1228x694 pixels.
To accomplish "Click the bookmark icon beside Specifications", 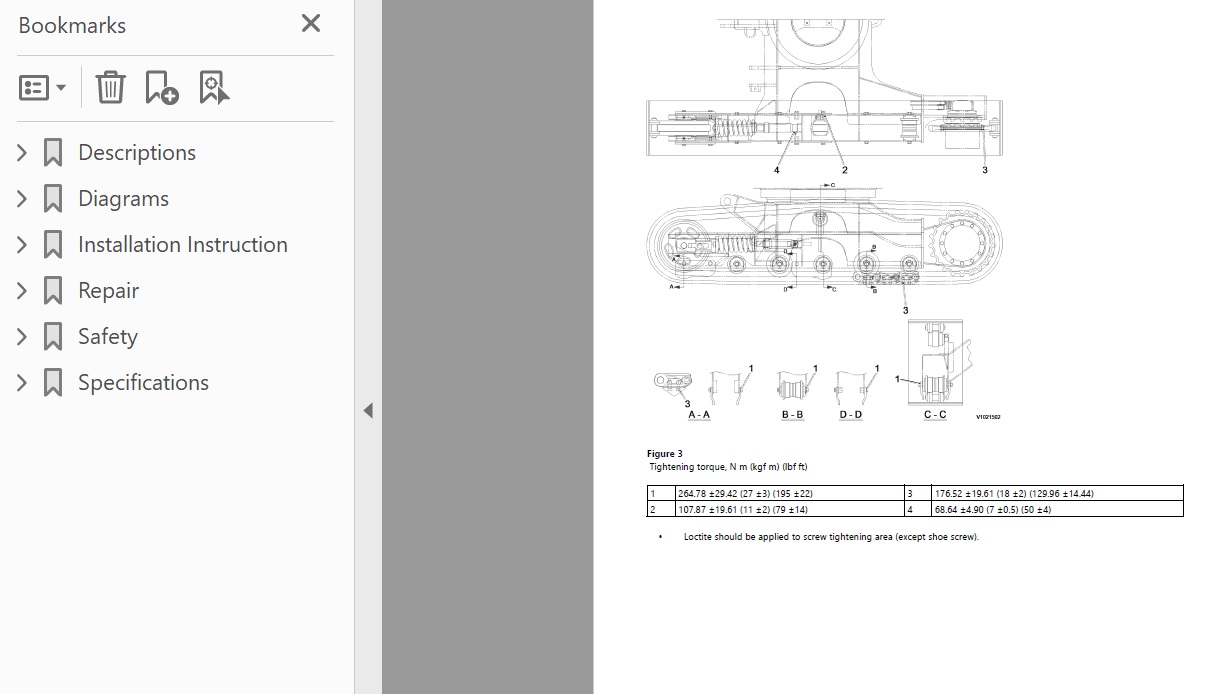I will coord(53,383).
